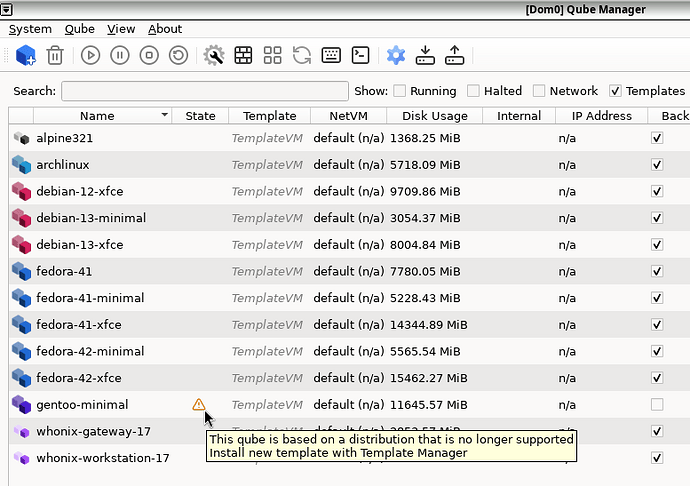This screenshot has width=690, height=486.
Task: Click the Backup qubes download icon
Action: [425, 55]
